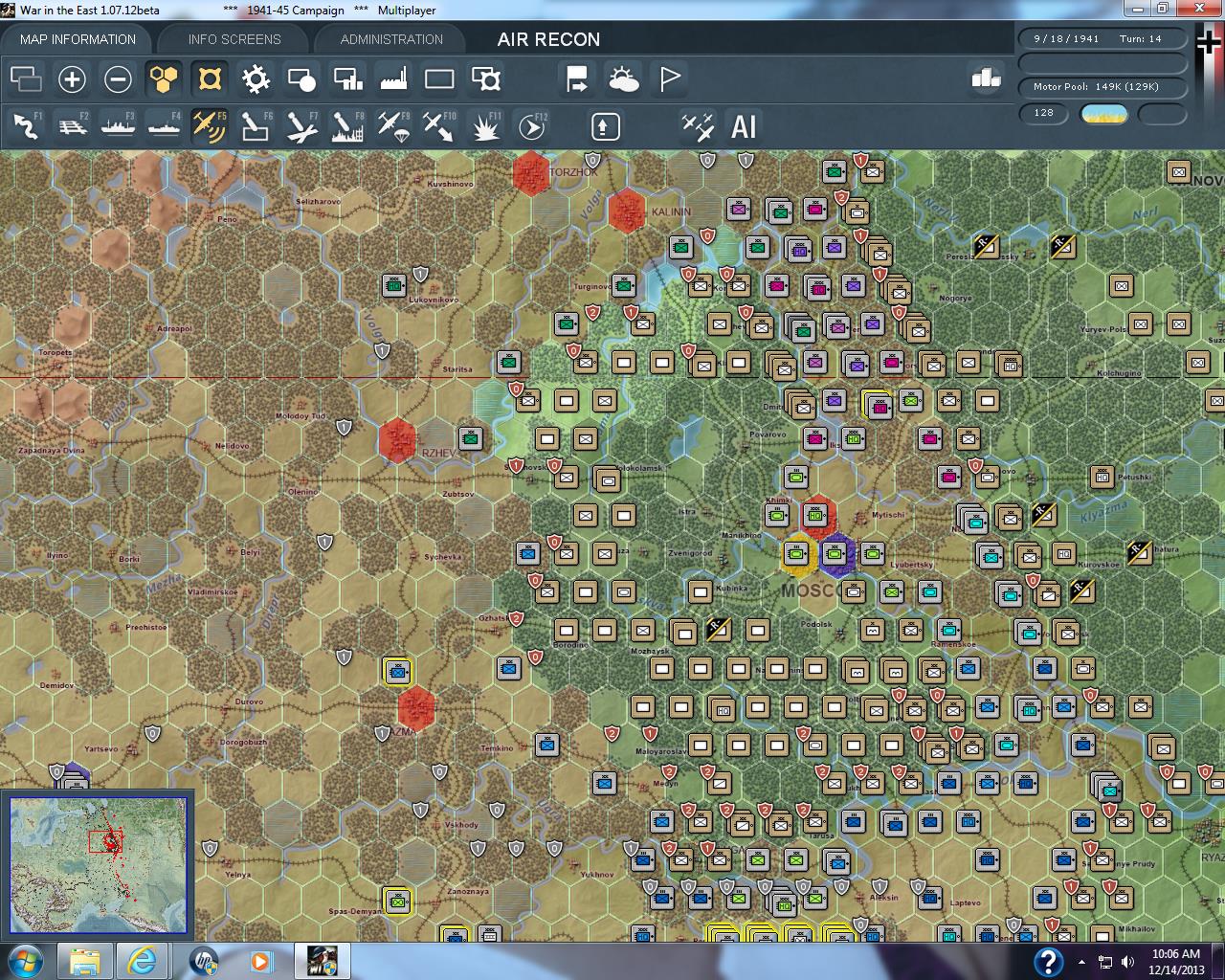
Task: Click the Sychevka town label on the map
Action: click(x=443, y=556)
